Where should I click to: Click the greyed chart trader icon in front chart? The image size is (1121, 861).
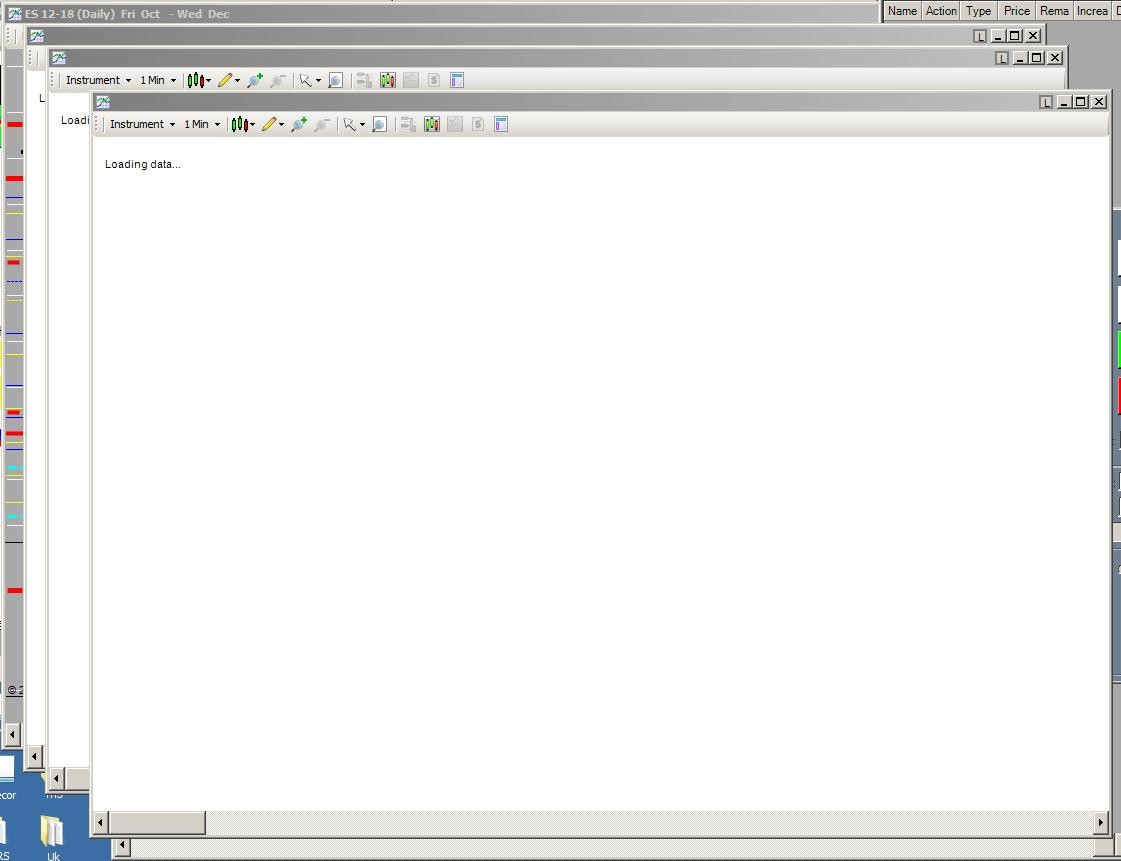point(408,124)
